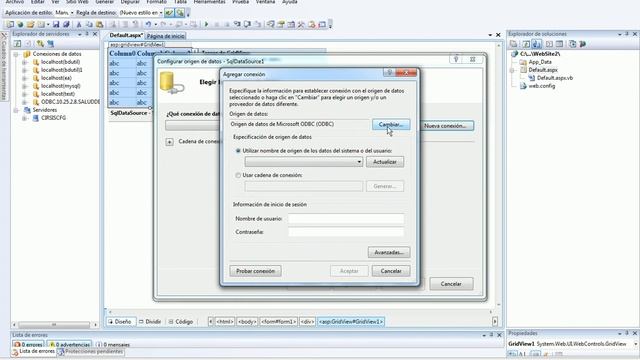Click the Properties icon in Explorador de soluciones toolbar
640x360 pixels.
click(x=514, y=44)
